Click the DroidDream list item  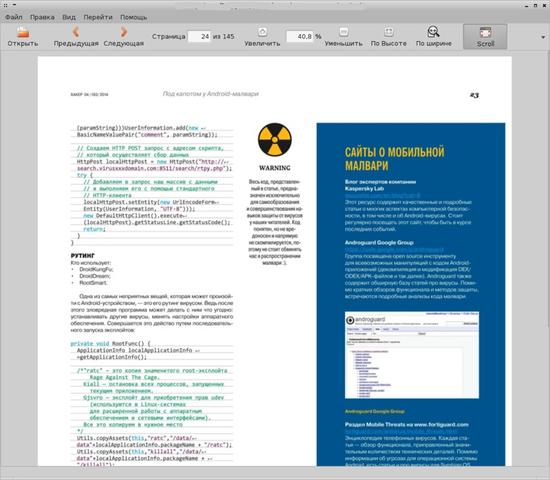click(x=95, y=276)
